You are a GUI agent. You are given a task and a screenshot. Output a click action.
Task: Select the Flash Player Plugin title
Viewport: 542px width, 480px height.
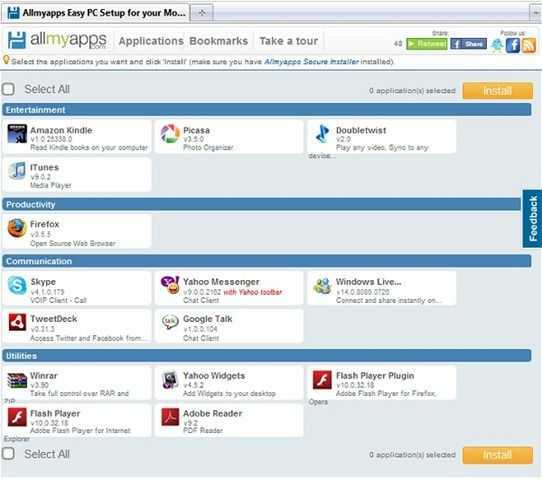pyautogui.click(x=375, y=375)
